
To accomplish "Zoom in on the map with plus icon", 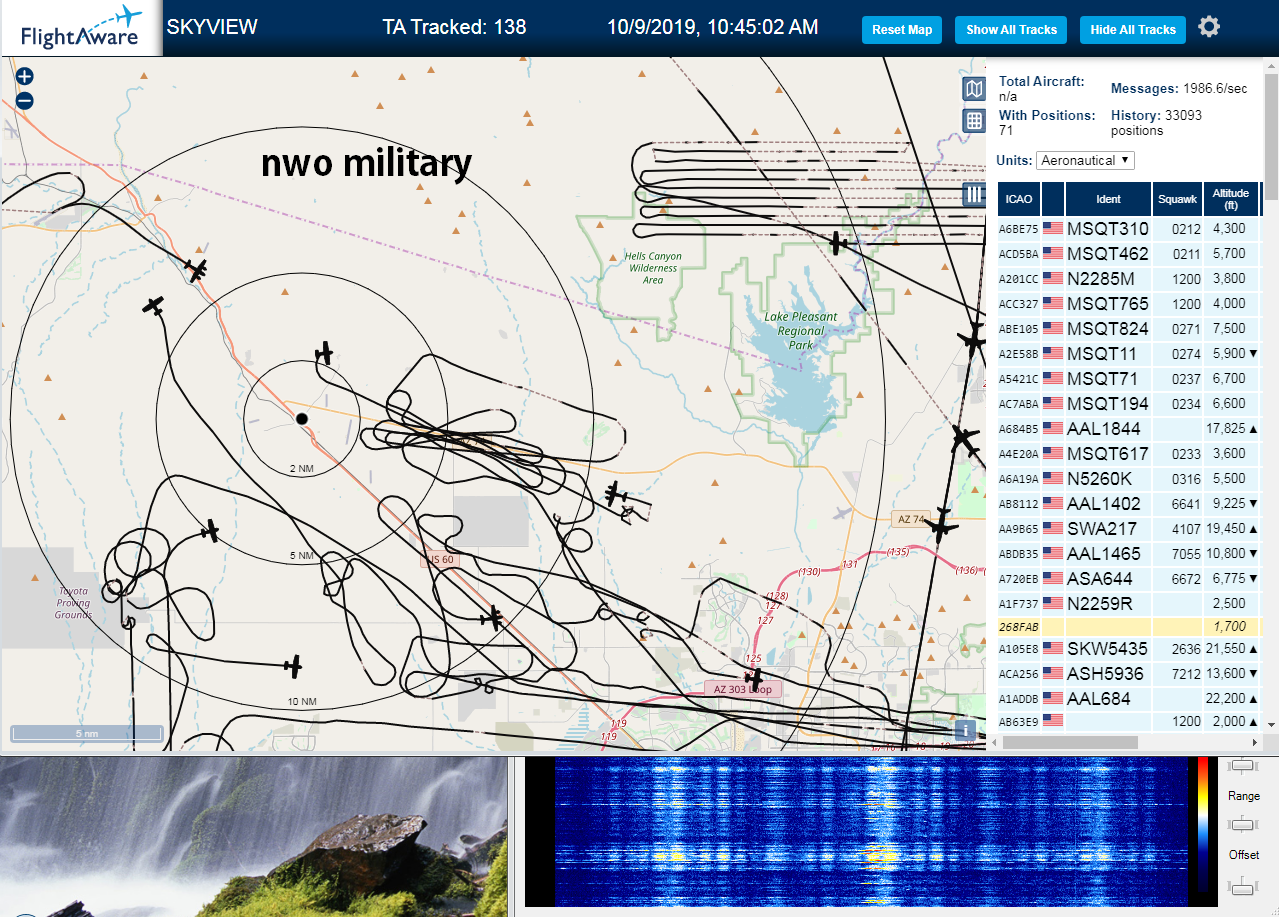I will tap(25, 76).
